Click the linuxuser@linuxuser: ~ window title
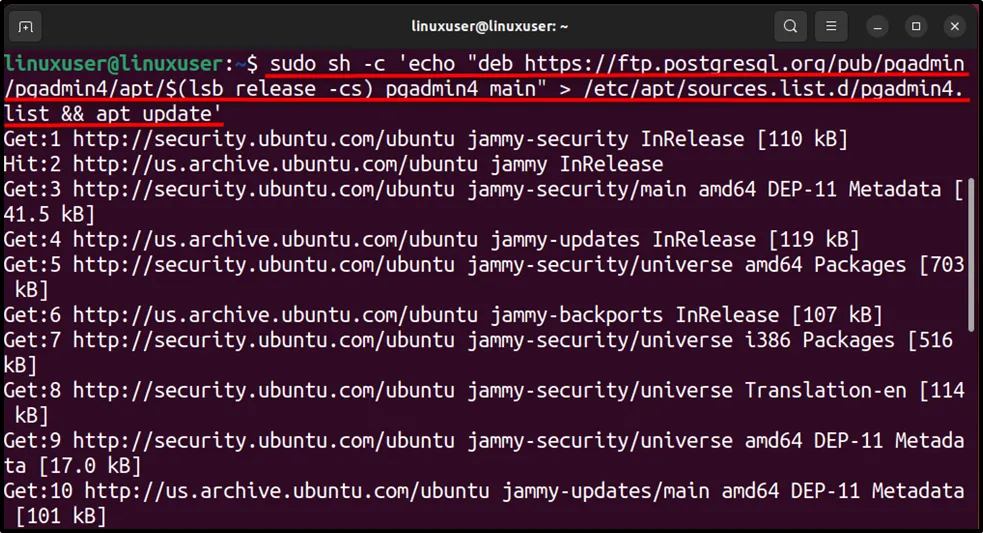This screenshot has height=533, width=983. (490, 26)
